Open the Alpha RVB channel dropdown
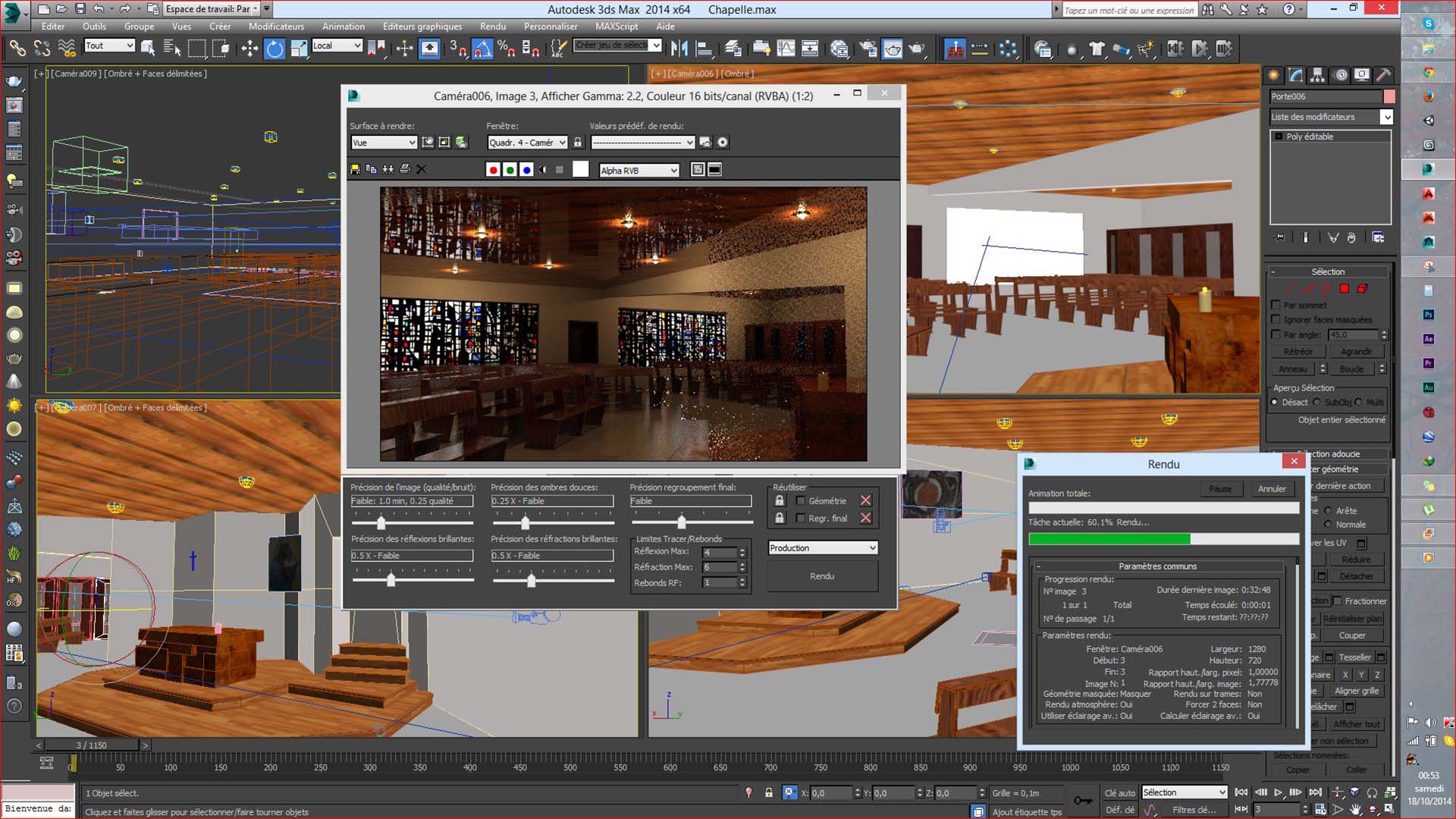1456x819 pixels. tap(639, 171)
